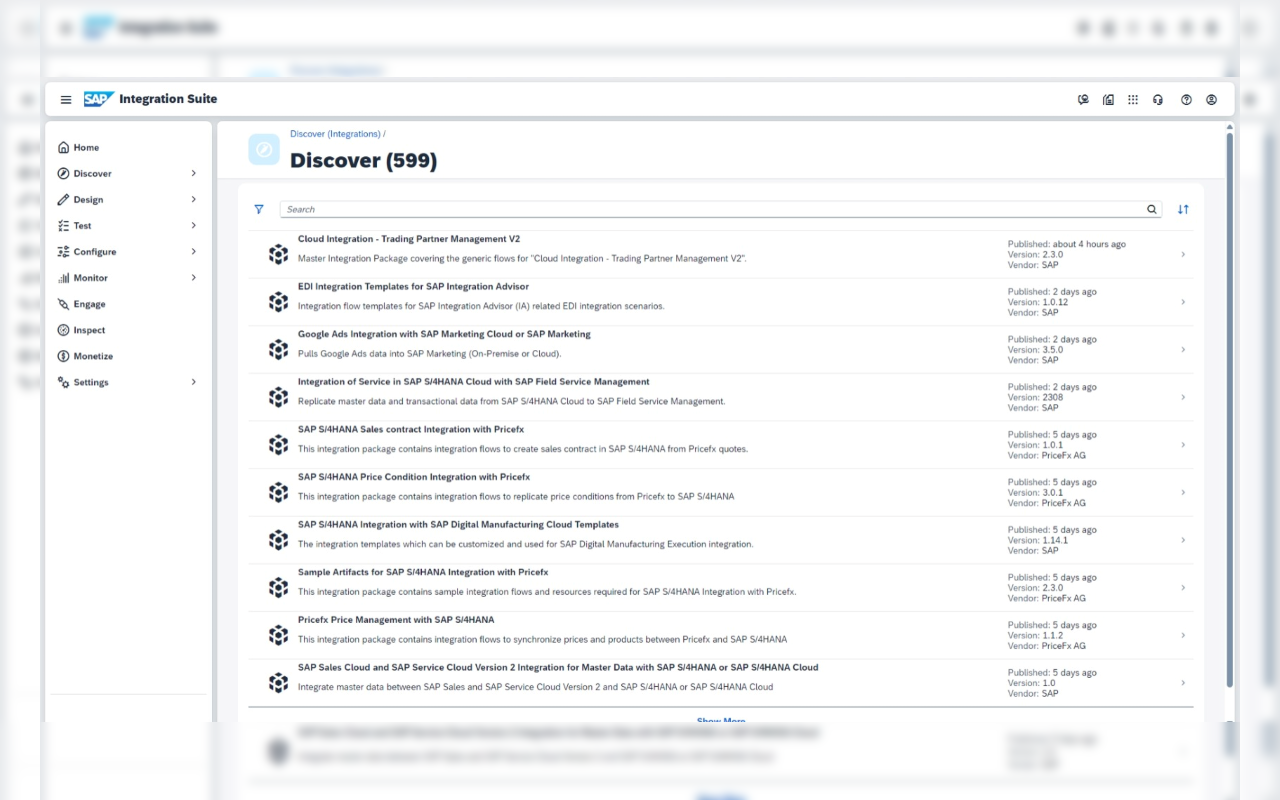
Task: Click package icon for SAP S/4HANA Sales contract row
Action: [x=278, y=445]
